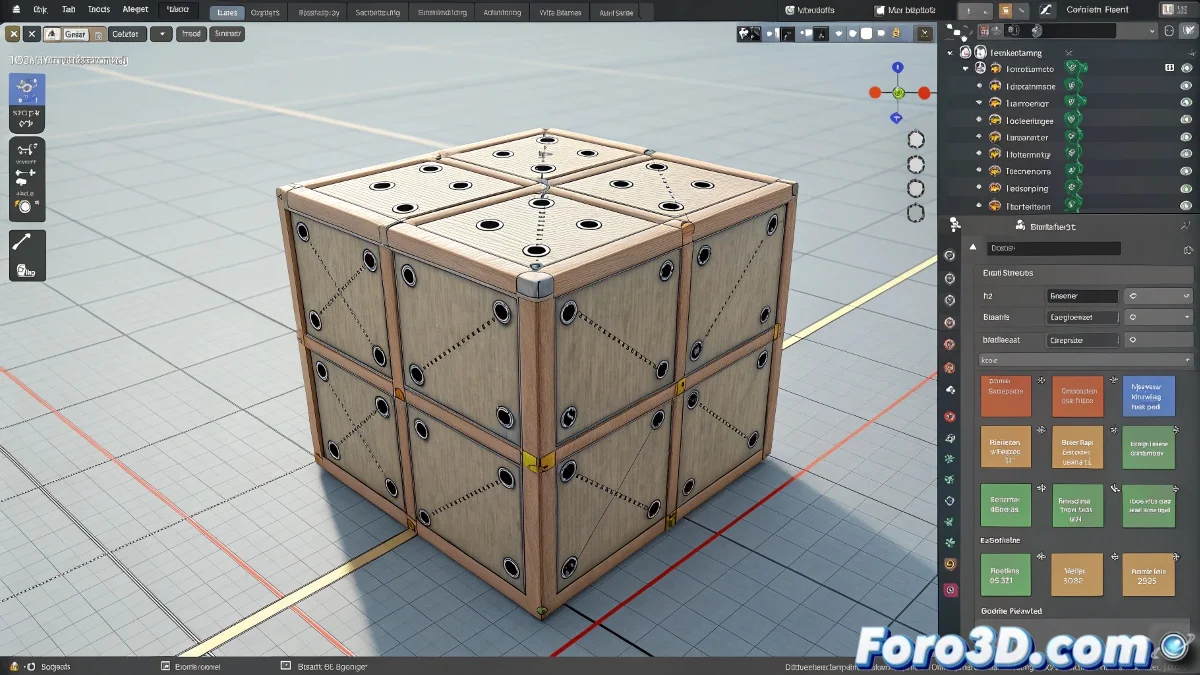This screenshot has height=675, width=1200.
Task: Click the first X icon in viewport header
Action: pyautogui.click(x=13, y=33)
